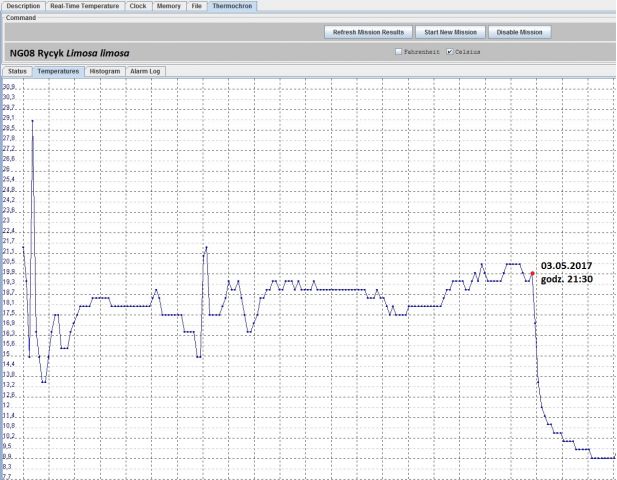Click the NG08 Rycyk Limosa limosa title
The image size is (617, 480).
coord(71,52)
